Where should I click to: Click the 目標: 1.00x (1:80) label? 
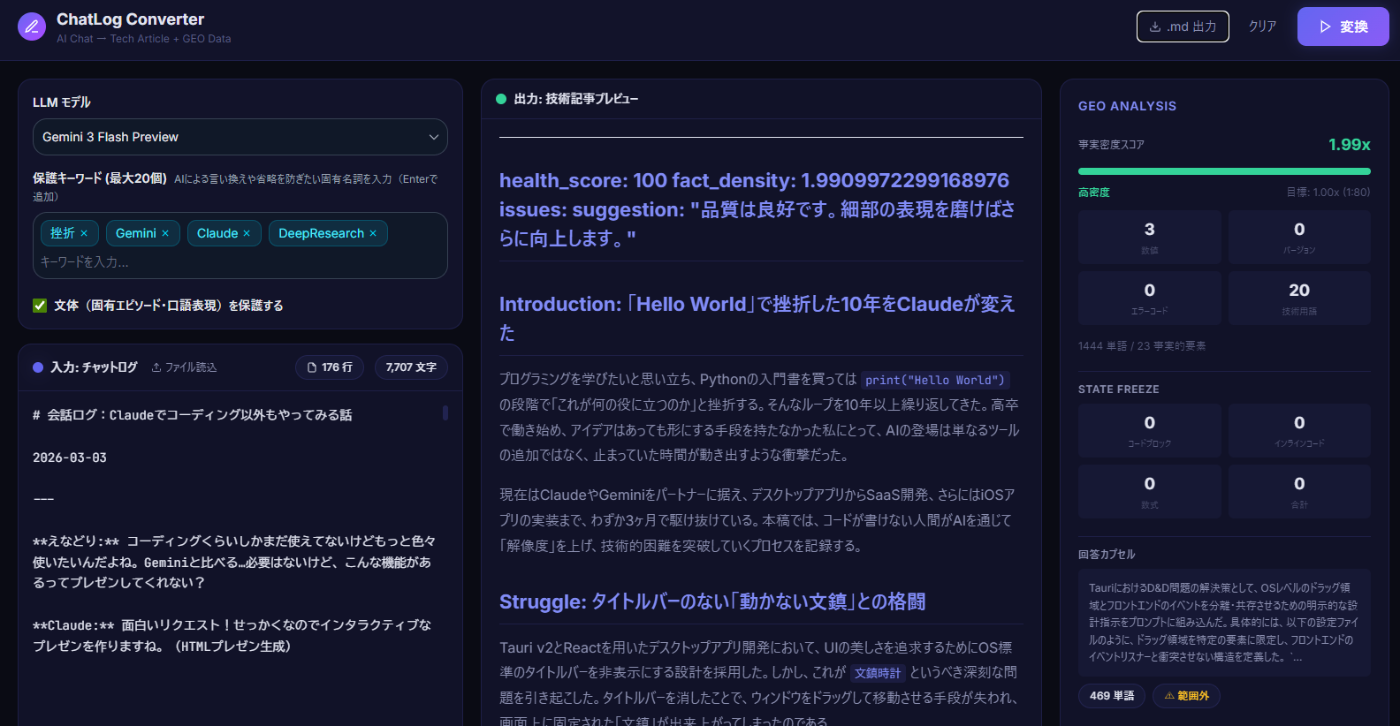click(1328, 192)
